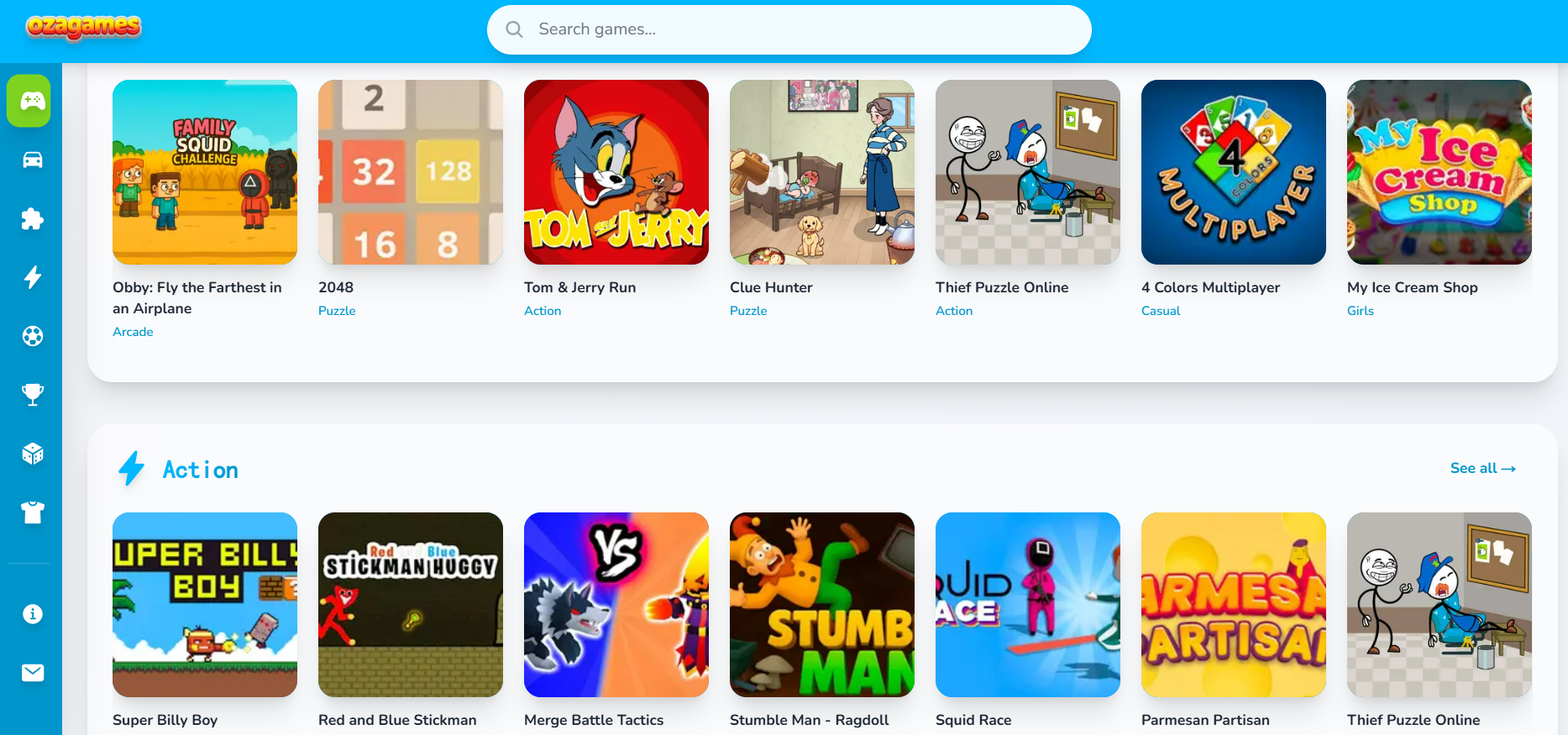
Task: Open the Super Billy Boy game thumbnail
Action: click(205, 605)
